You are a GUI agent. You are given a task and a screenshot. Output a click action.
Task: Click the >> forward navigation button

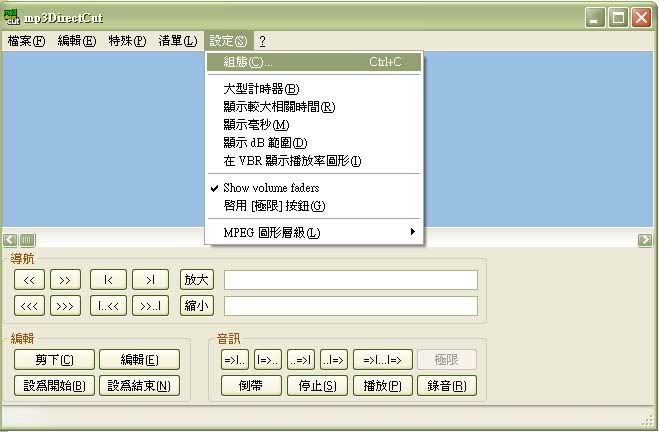[65, 280]
